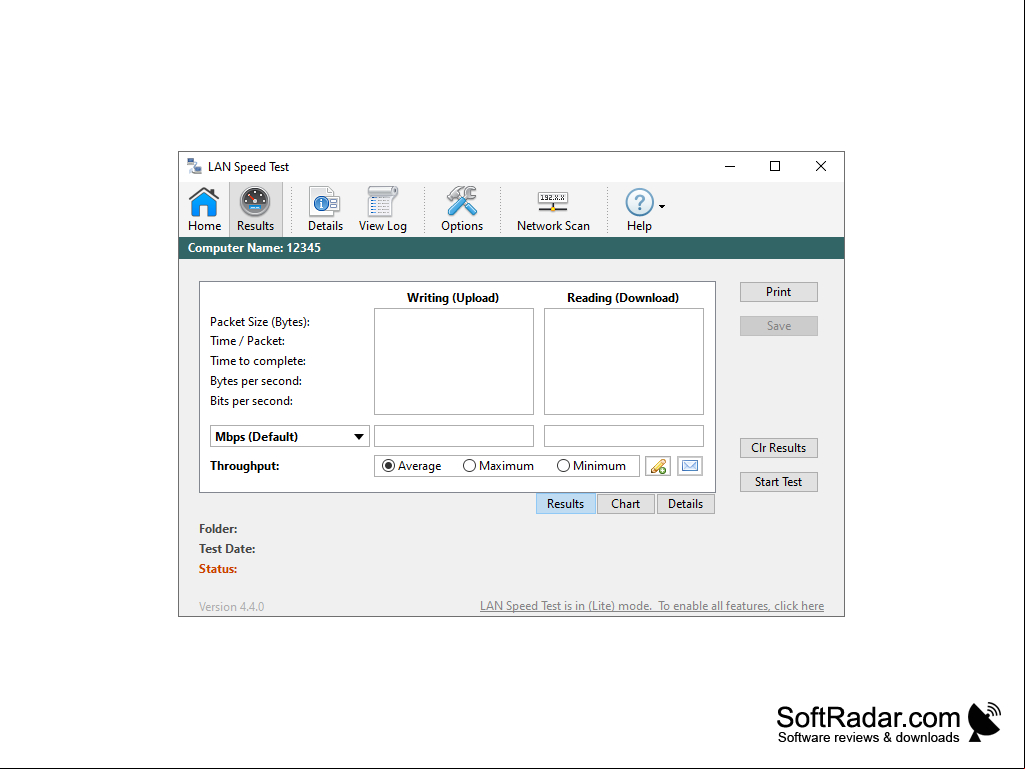Click the 'Time to complete:' label
This screenshot has width=1025, height=769.
click(x=258, y=361)
